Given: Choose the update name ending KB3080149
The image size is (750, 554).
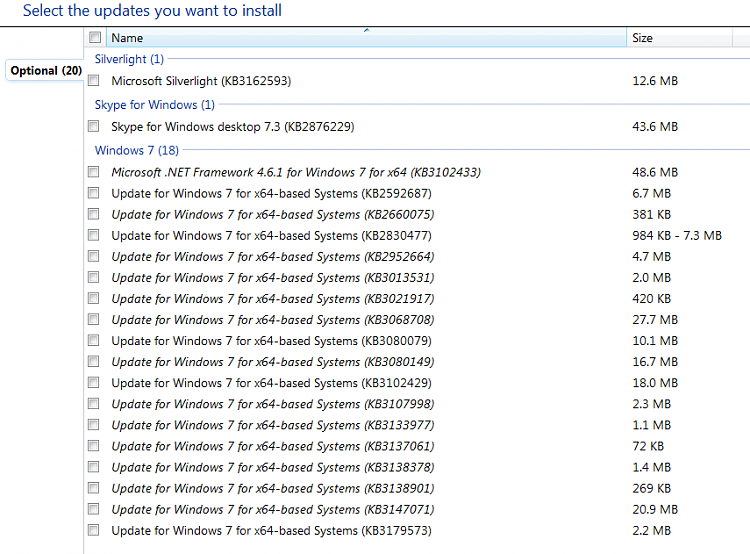Looking at the screenshot, I should (x=273, y=362).
